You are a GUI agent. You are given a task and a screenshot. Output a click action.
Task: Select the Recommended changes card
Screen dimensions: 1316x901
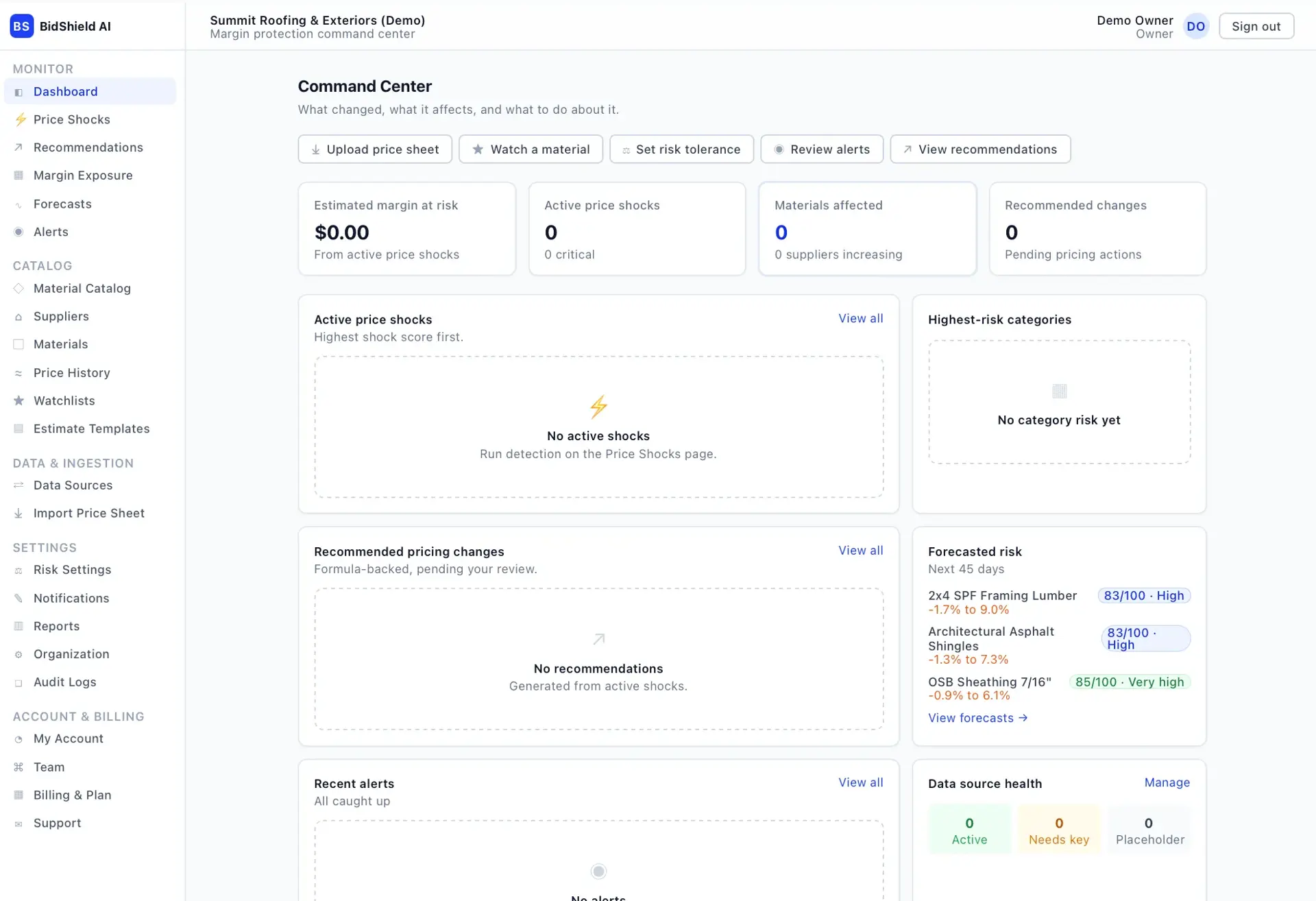point(1097,229)
